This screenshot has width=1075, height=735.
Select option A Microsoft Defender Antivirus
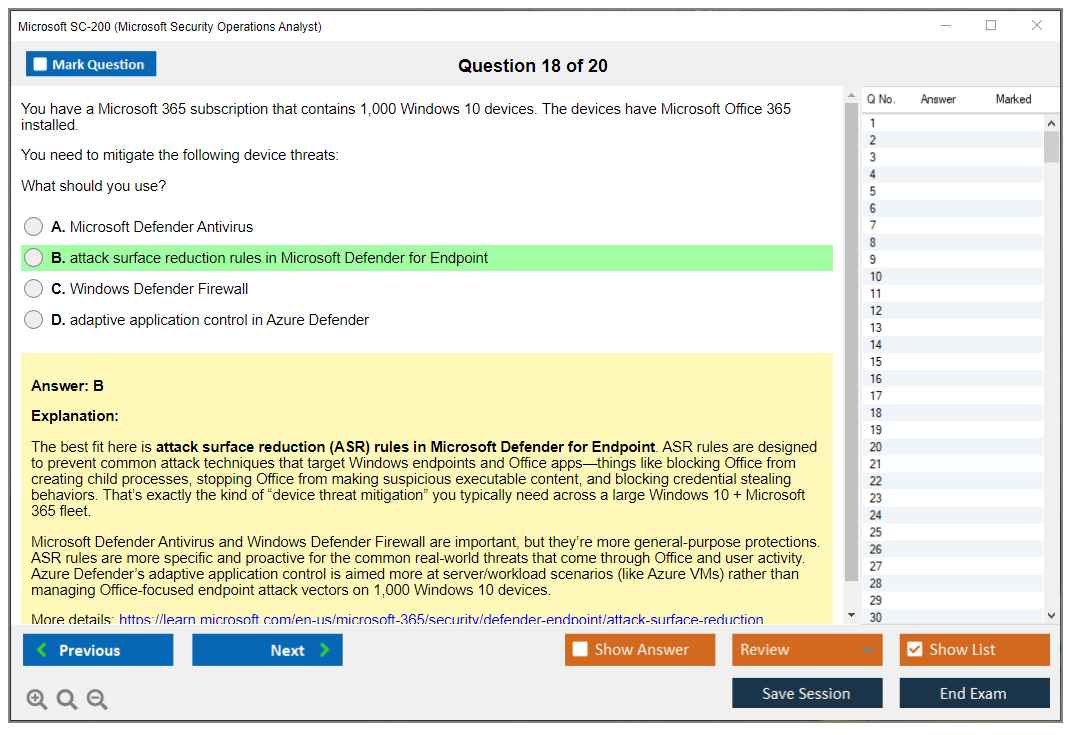tap(34, 227)
